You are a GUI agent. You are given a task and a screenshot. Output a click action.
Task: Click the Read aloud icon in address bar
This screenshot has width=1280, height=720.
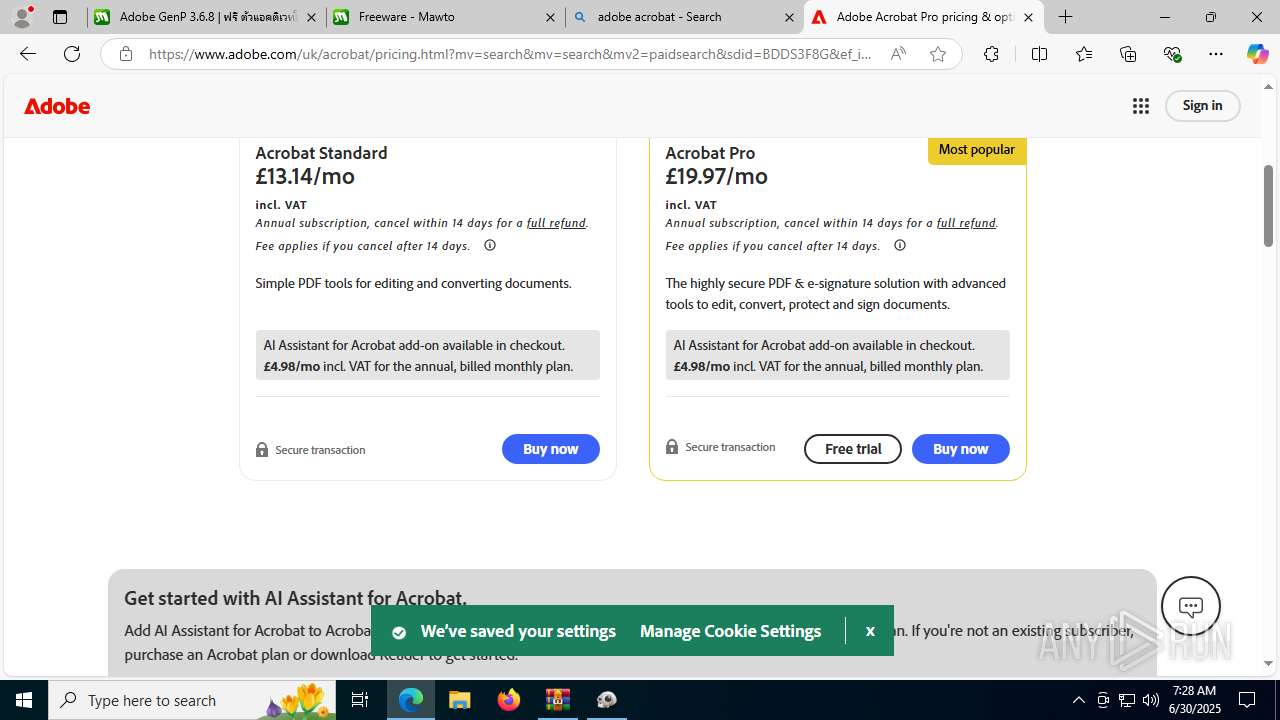point(898,54)
